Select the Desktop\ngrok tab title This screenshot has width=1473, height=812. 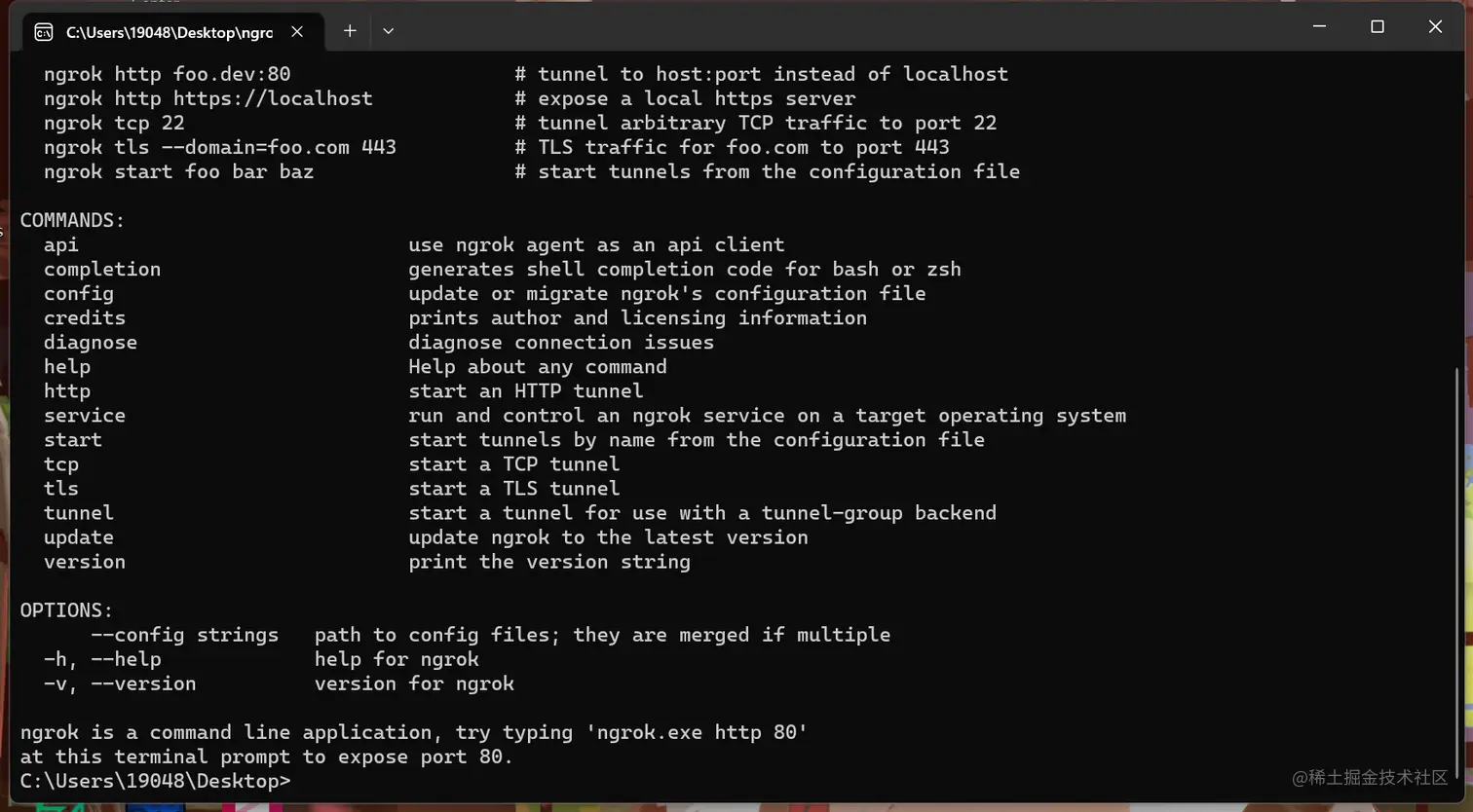click(x=170, y=32)
